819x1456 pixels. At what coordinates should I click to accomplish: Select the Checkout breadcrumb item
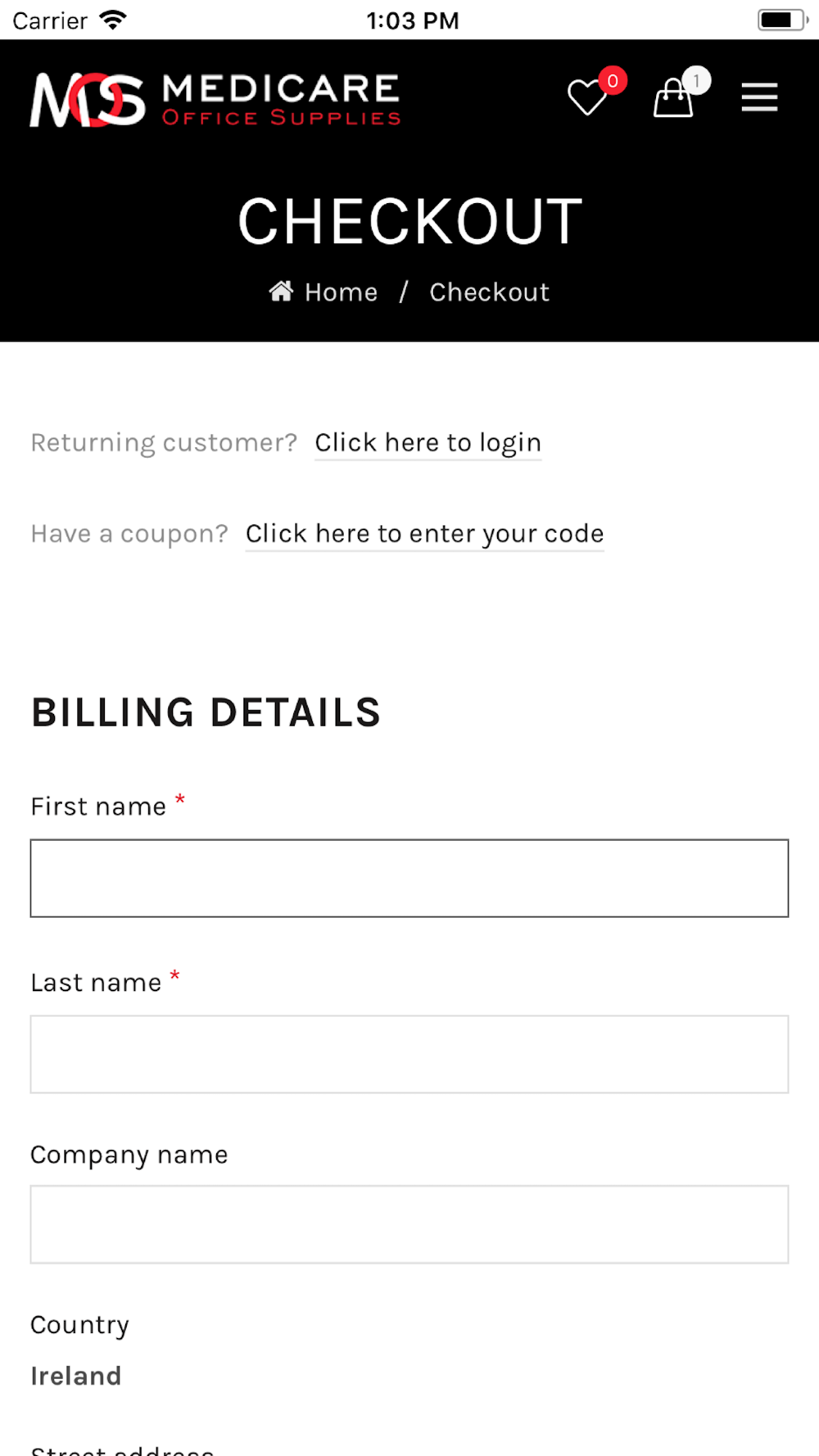tap(489, 292)
